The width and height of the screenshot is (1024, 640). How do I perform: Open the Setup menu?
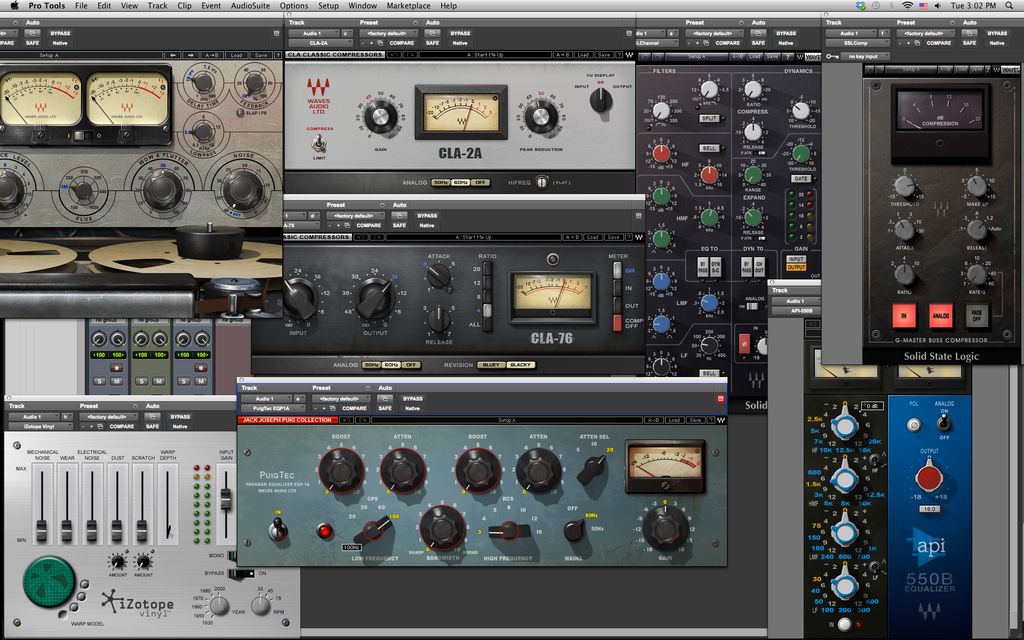pos(328,5)
